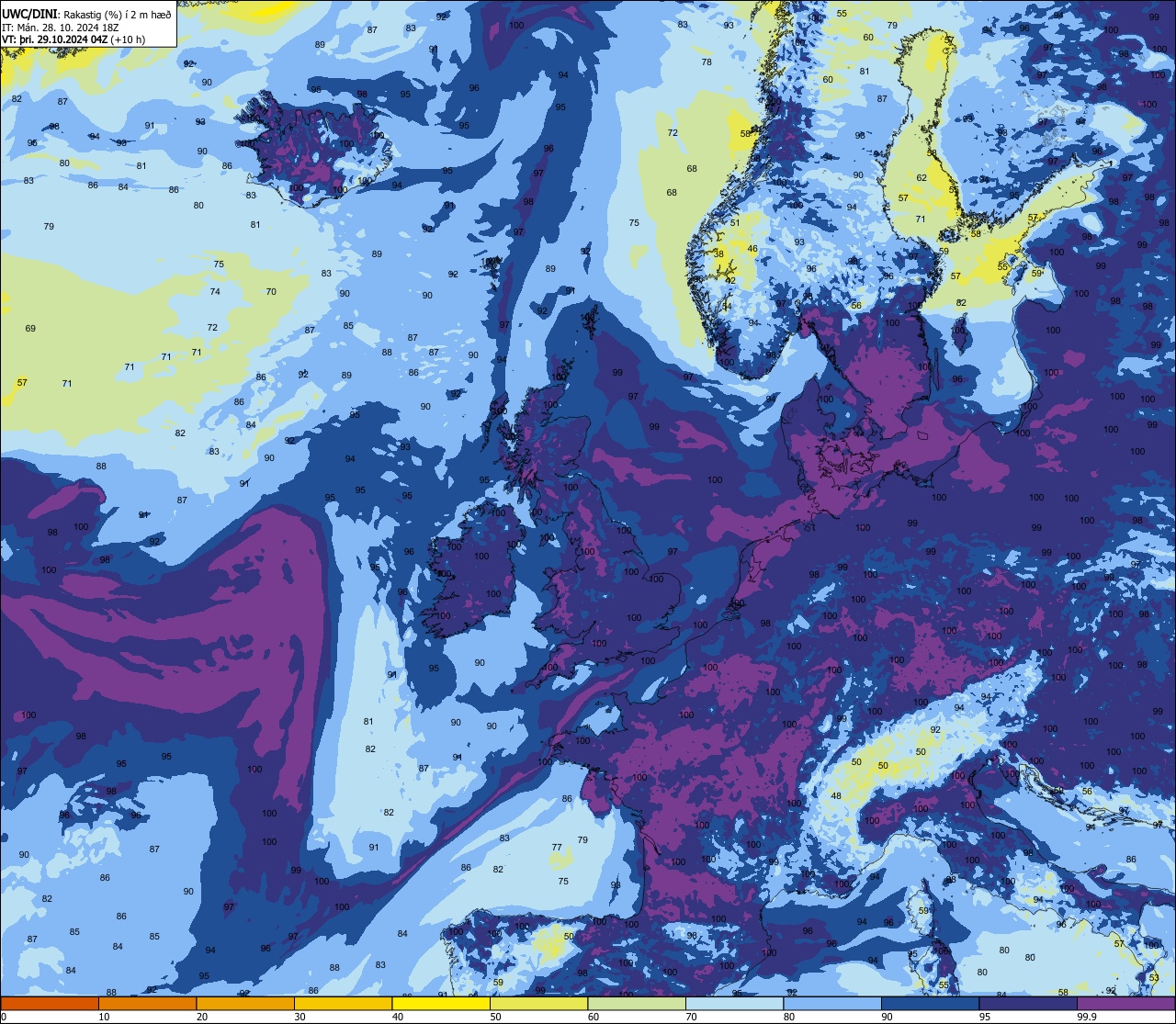The image size is (1176, 1024).
Task: Click the '38' humidity value on the map
Action: click(719, 254)
